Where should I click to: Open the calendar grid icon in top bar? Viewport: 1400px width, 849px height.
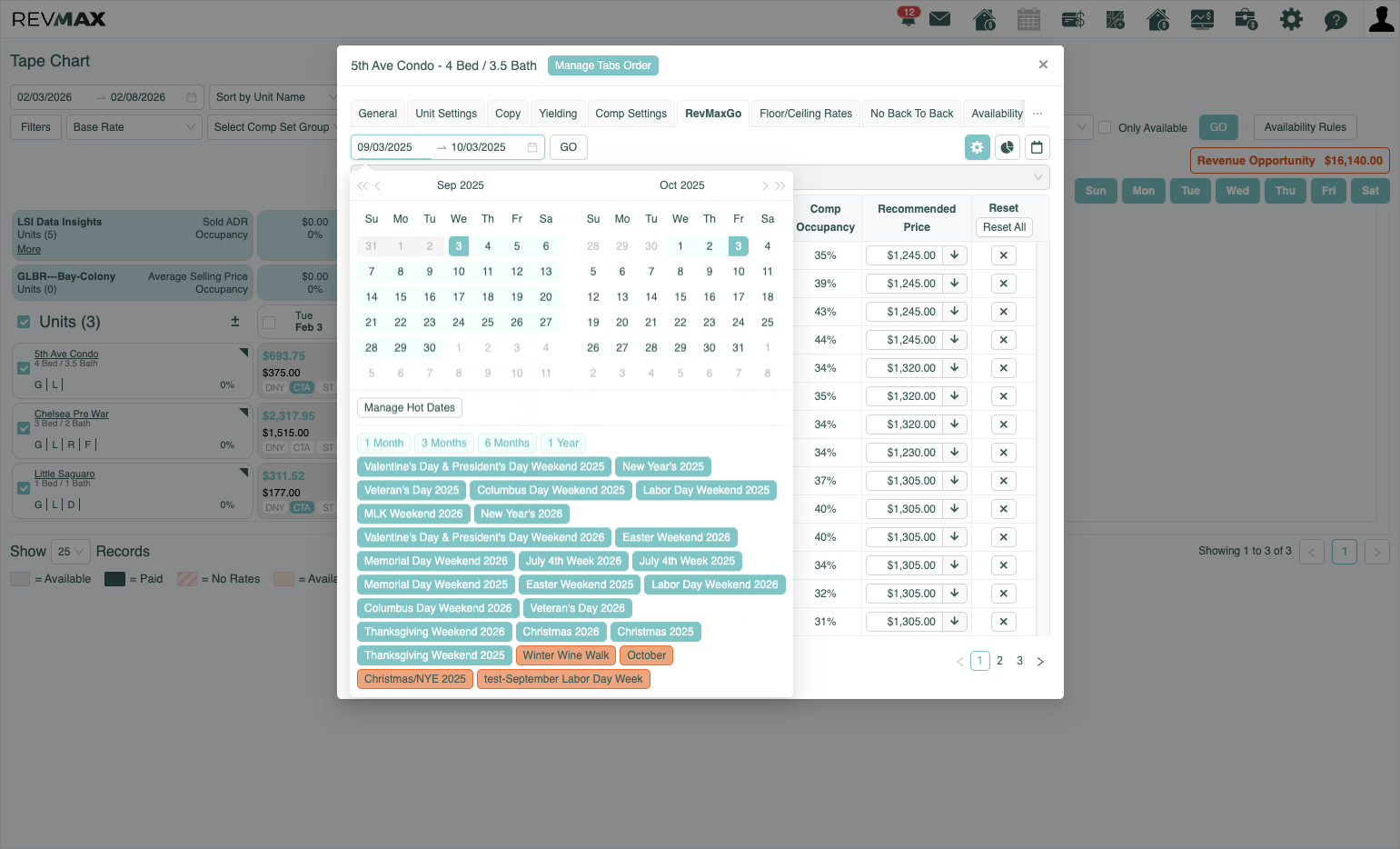pyautogui.click(x=1028, y=19)
